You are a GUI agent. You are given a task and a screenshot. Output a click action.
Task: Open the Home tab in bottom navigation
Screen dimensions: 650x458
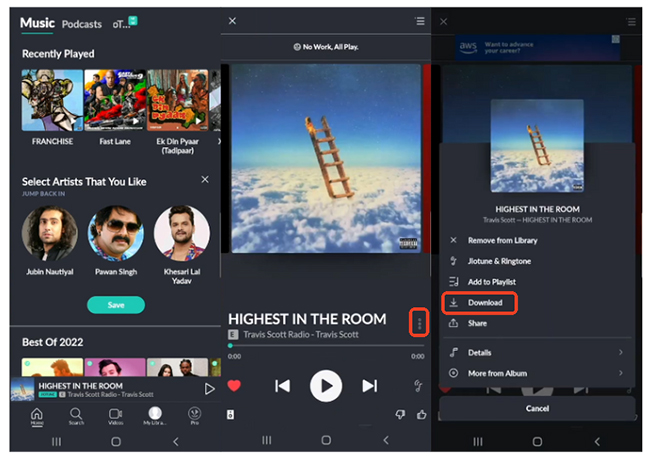37,416
